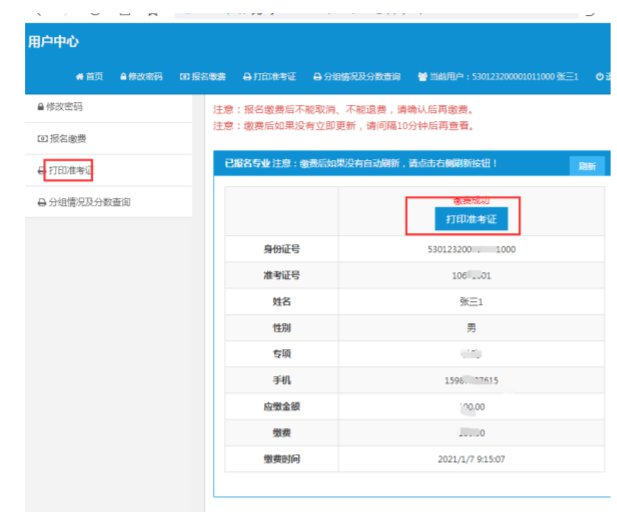This screenshot has height=512, width=617.
Task: Click the name value 张三1 in the table
Action: point(470,302)
